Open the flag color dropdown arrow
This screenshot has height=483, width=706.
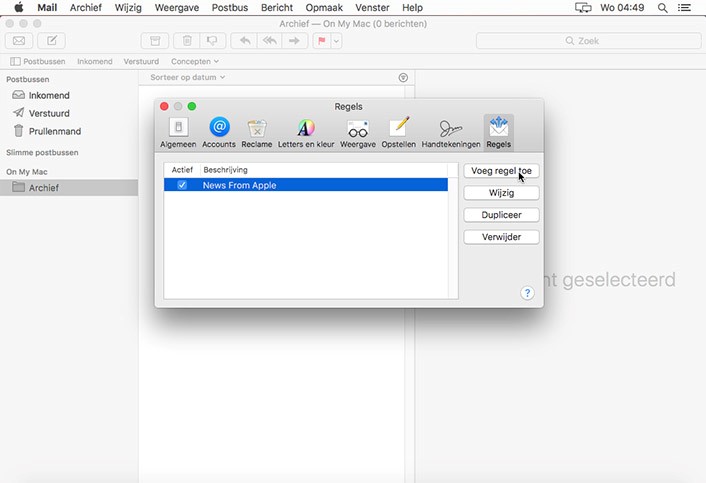point(336,41)
